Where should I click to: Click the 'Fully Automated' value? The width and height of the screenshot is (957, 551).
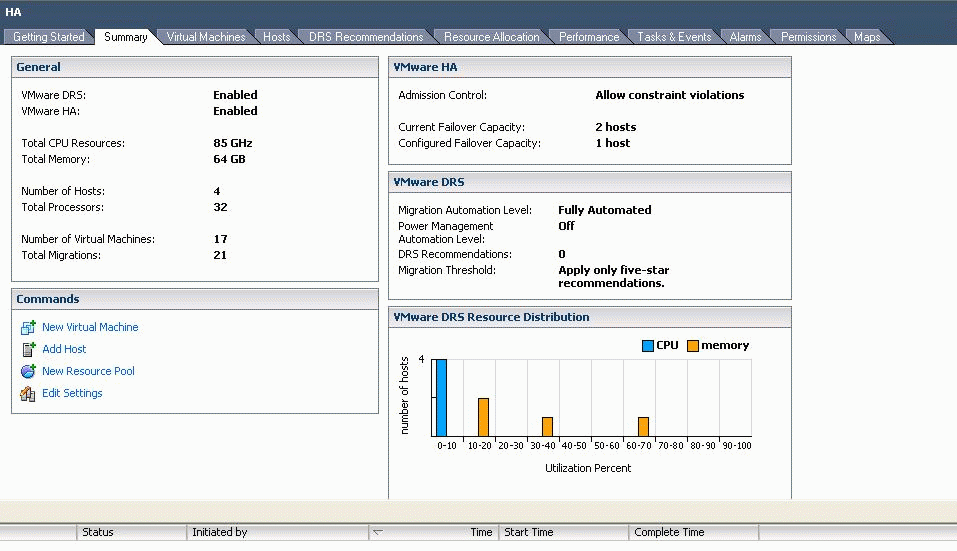pos(604,210)
